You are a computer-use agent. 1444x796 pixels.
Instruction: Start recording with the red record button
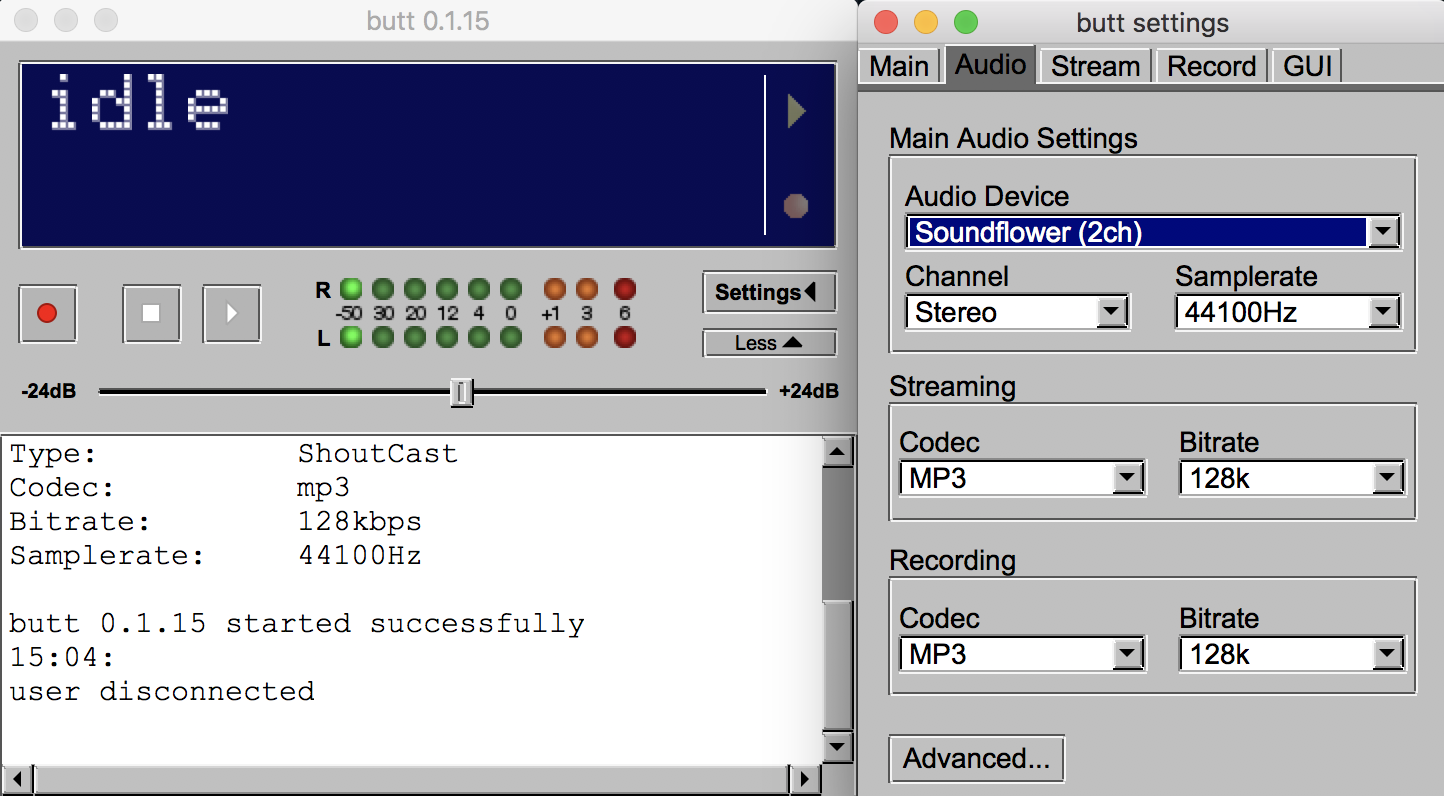tap(47, 313)
